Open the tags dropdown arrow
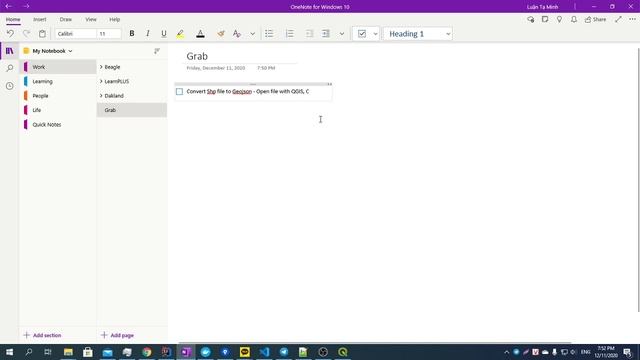The height and width of the screenshot is (360, 640). (376, 33)
